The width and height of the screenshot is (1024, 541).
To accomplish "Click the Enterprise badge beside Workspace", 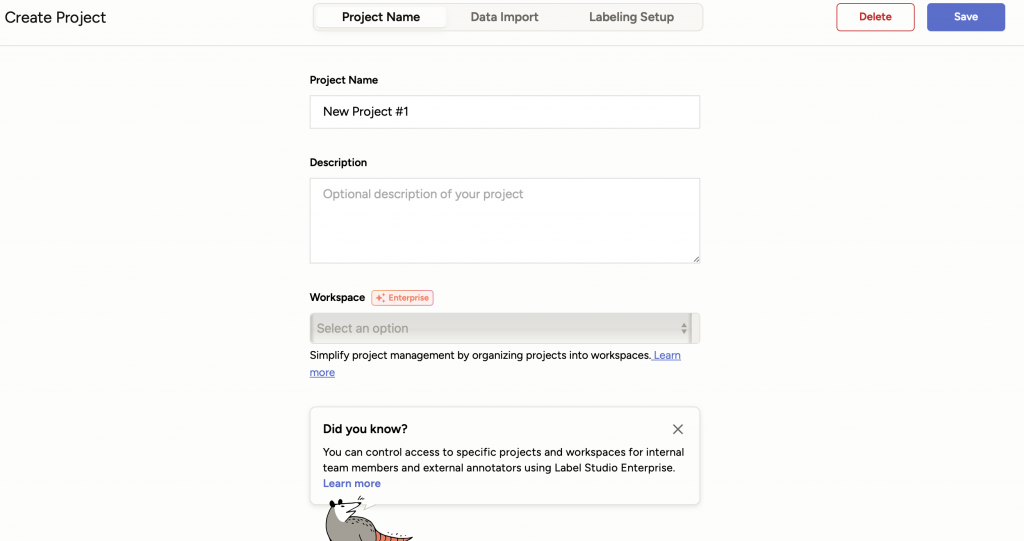I will (402, 298).
